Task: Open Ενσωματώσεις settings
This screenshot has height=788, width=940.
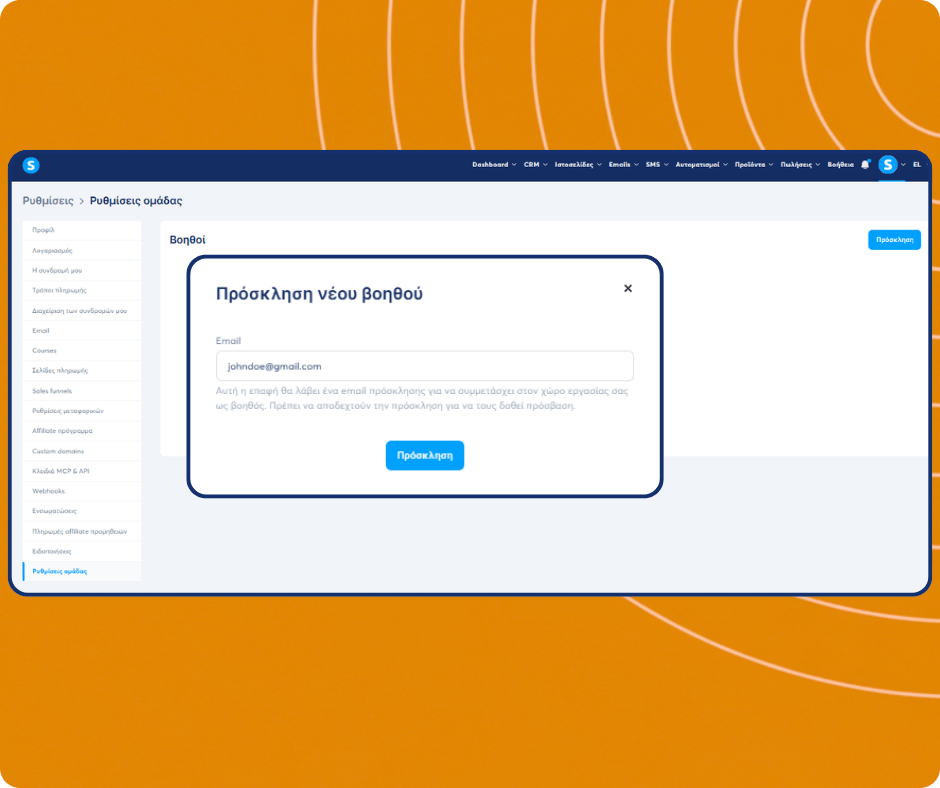Action: (x=82, y=511)
